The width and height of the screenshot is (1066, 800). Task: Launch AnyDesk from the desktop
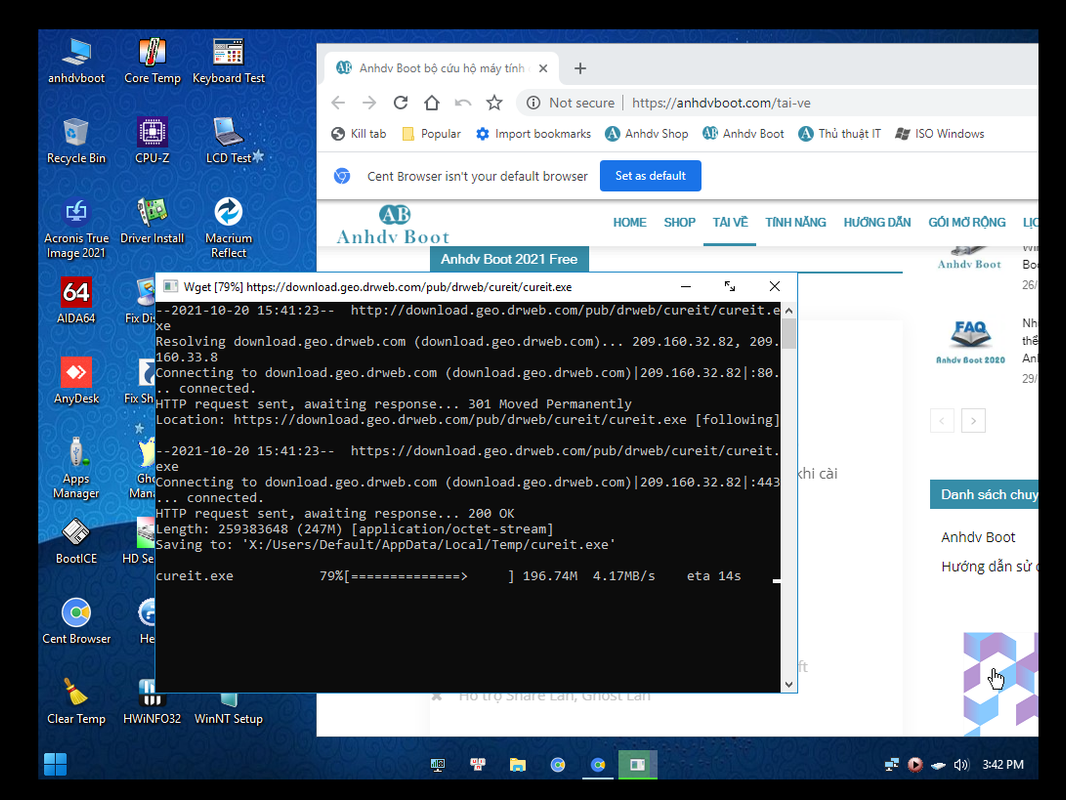point(76,381)
